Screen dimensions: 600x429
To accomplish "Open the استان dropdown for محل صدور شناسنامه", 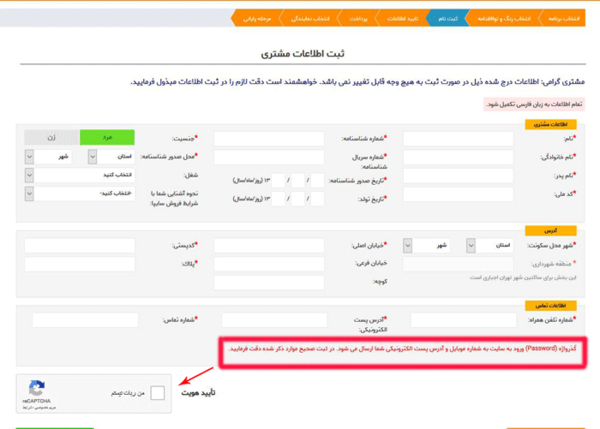I will pos(111,157).
